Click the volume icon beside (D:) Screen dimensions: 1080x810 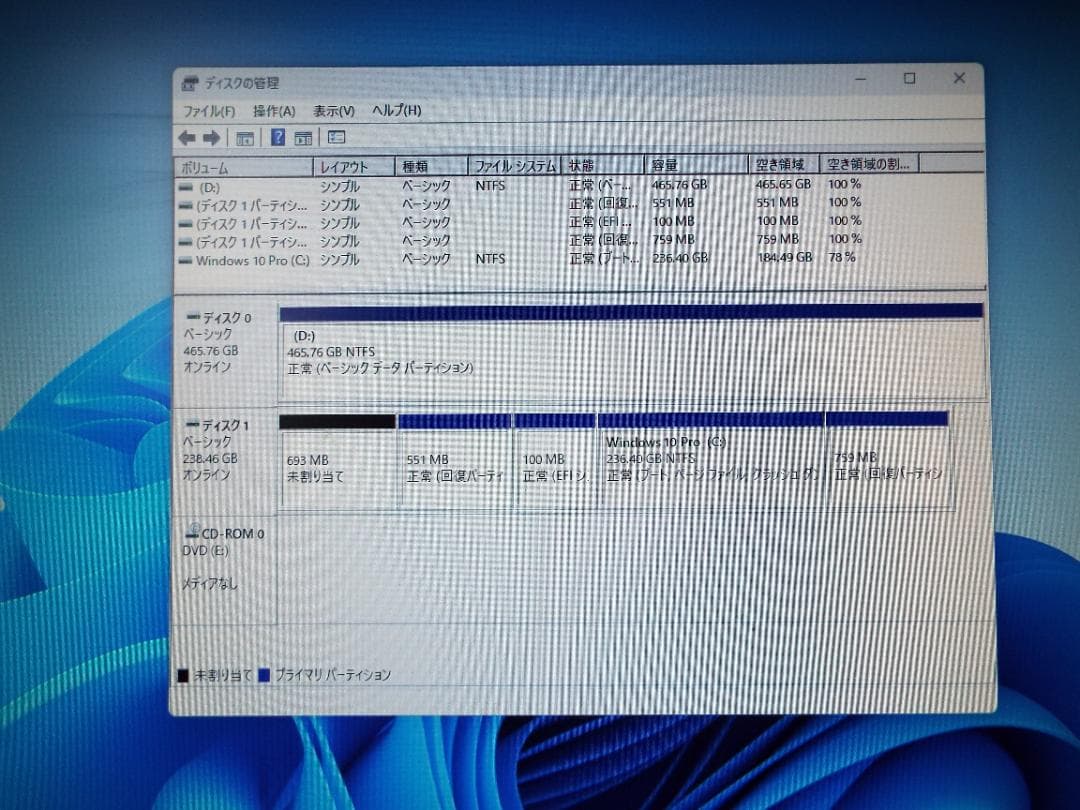186,184
